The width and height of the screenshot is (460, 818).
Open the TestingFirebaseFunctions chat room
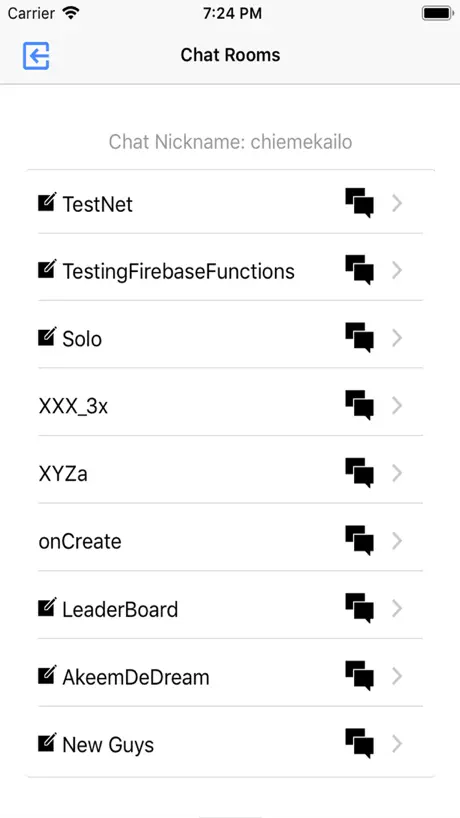pyautogui.click(x=230, y=271)
